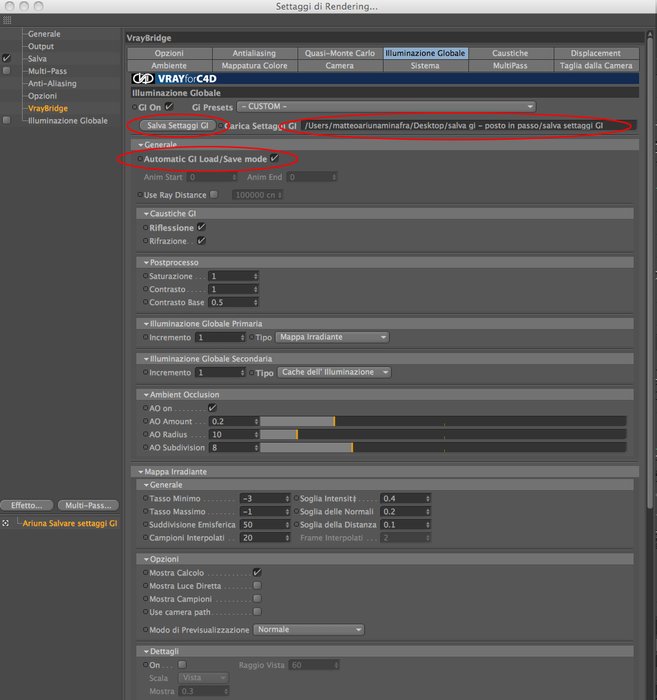Viewport: 657px width, 700px height.
Task: Collapse the Postprocesso section
Action: click(x=146, y=262)
